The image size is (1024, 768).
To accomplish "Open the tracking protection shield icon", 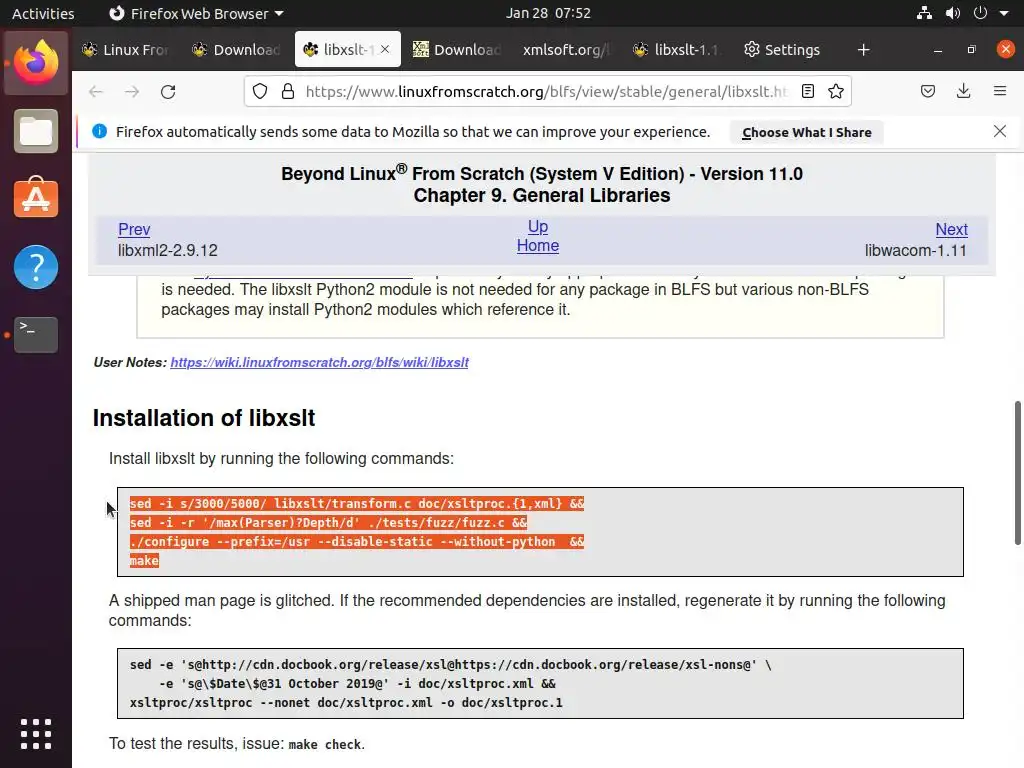I will 260,91.
